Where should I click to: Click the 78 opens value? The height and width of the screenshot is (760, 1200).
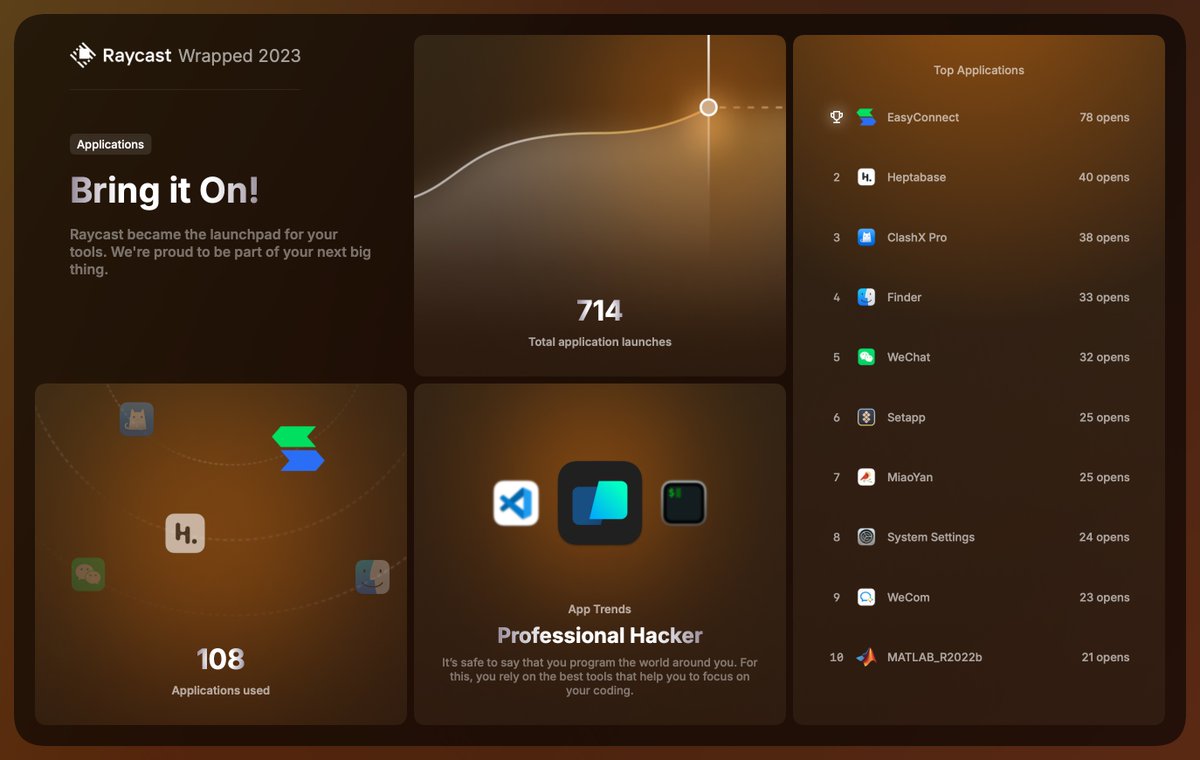1104,117
